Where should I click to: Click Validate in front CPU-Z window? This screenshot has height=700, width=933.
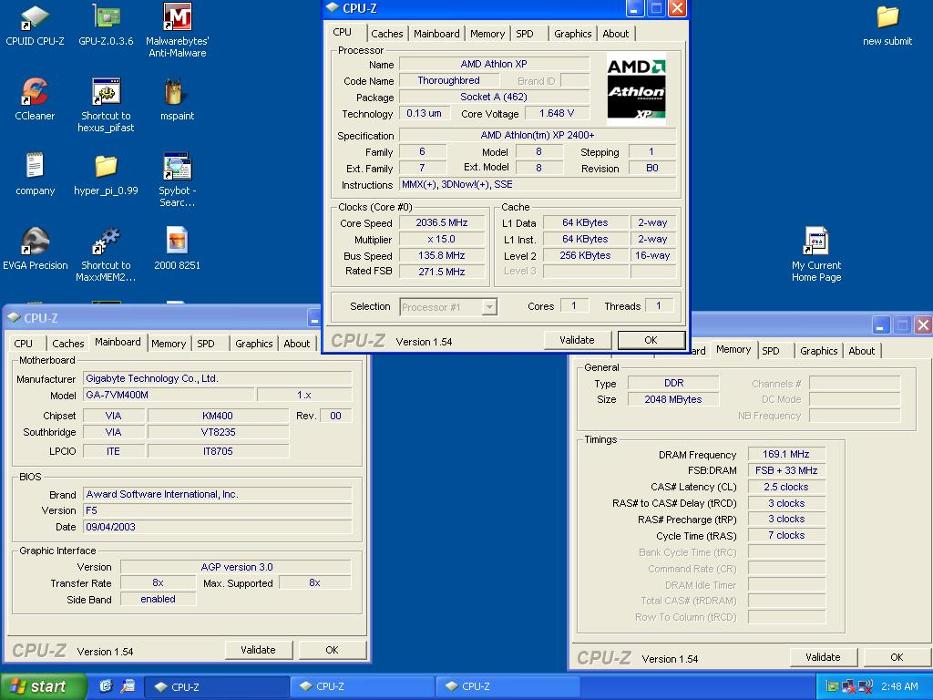577,340
